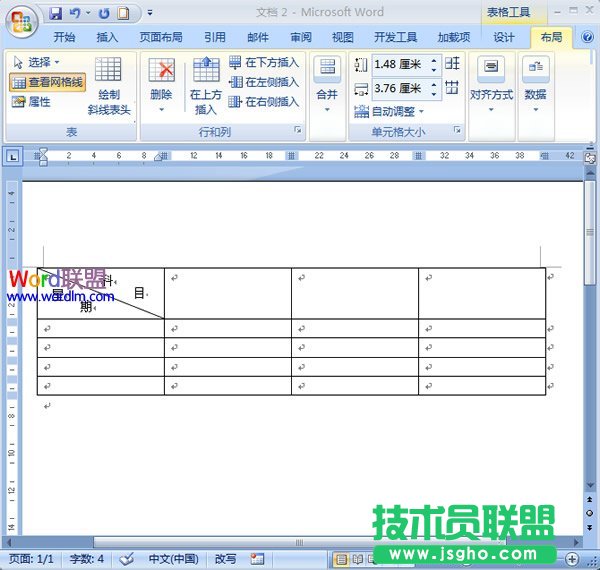The image size is (600, 570).
Task: Toggle 改写 overtype mode
Action: [225, 559]
